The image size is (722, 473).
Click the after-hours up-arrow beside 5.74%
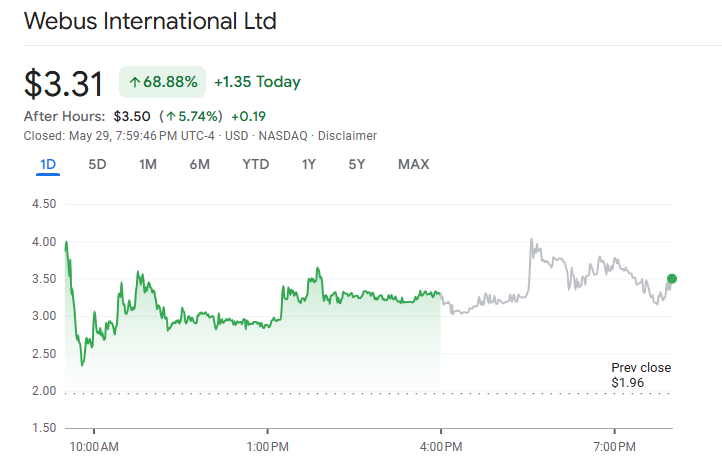tap(171, 116)
